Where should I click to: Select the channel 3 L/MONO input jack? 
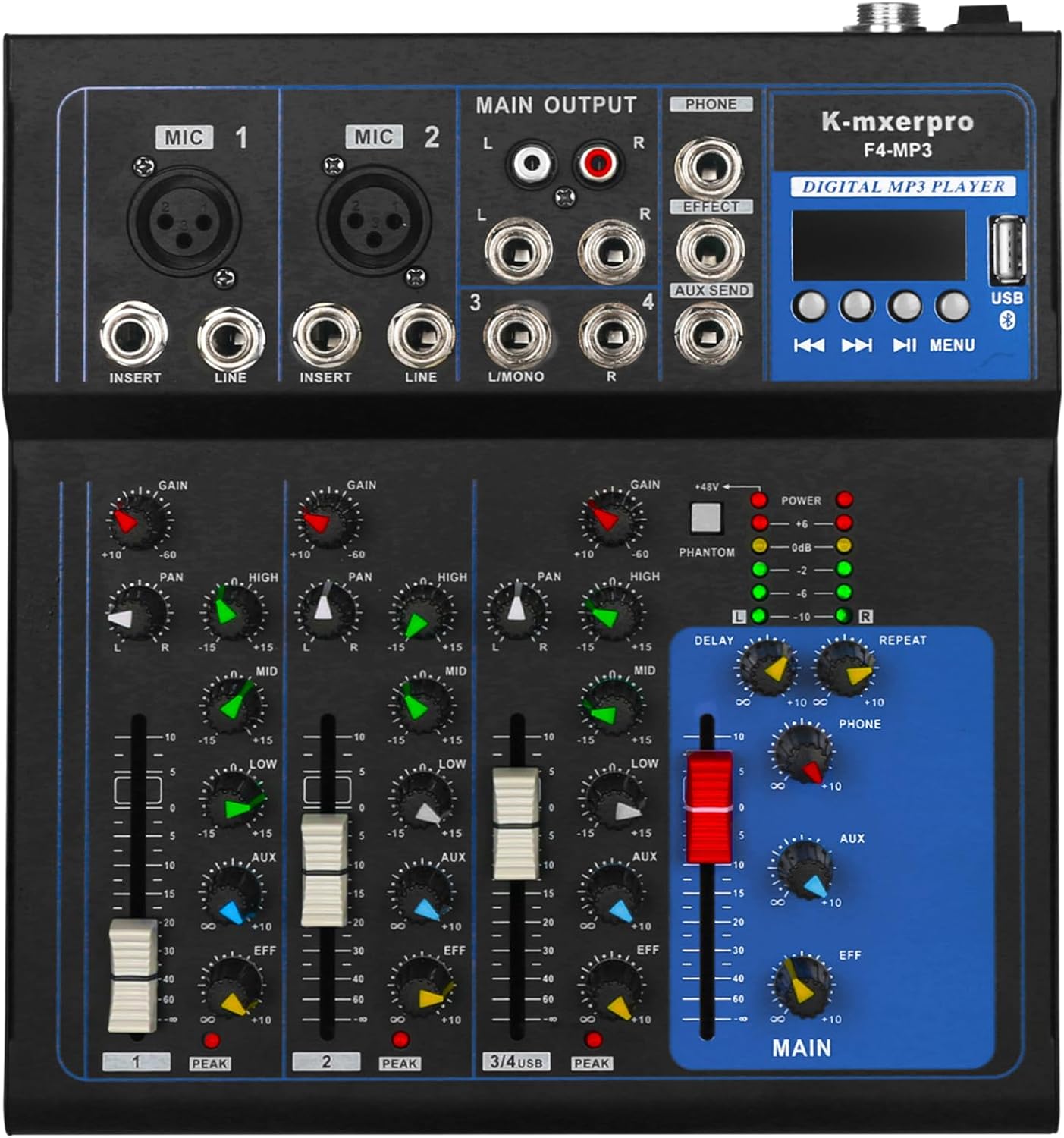pyautogui.click(x=517, y=336)
